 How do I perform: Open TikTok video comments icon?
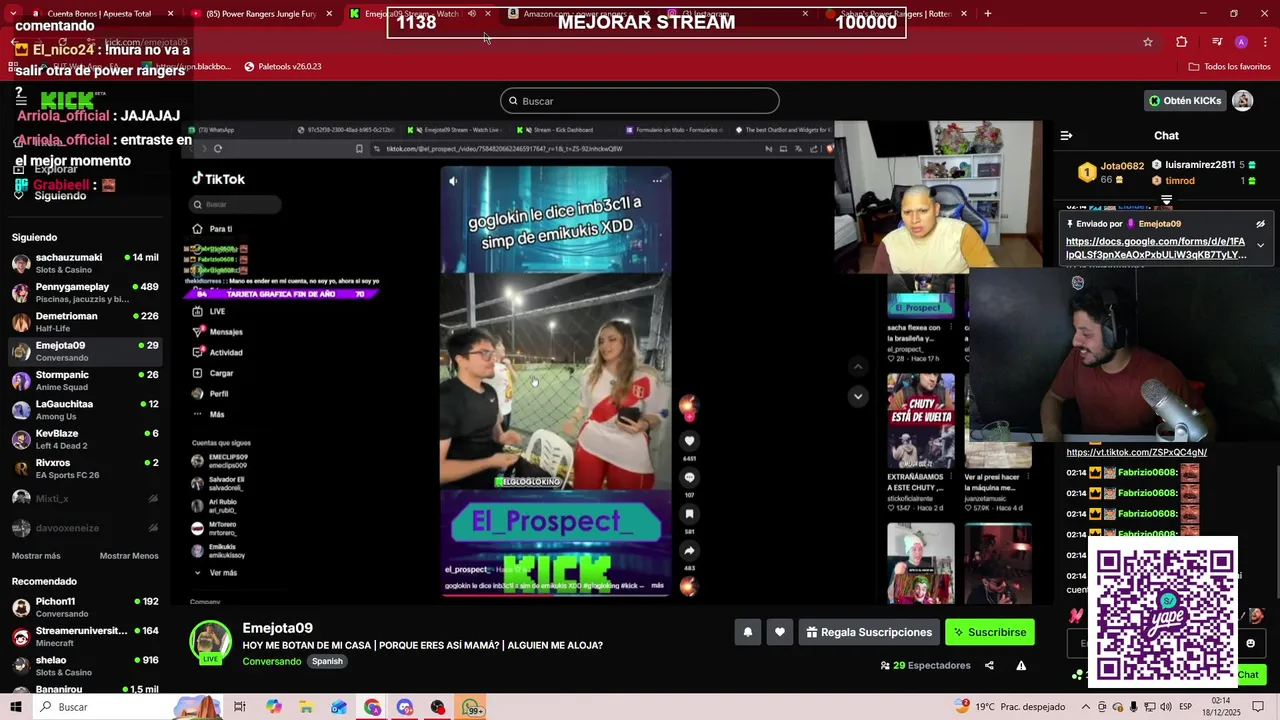(x=689, y=478)
